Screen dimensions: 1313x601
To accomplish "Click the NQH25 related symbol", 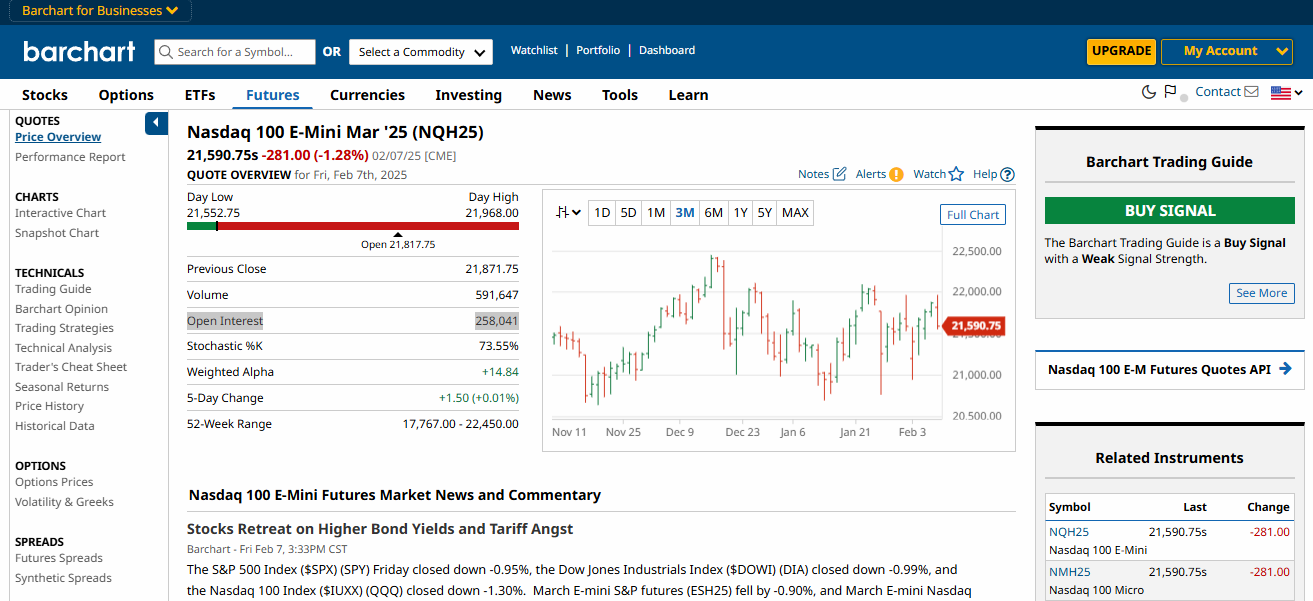I will [x=1069, y=532].
